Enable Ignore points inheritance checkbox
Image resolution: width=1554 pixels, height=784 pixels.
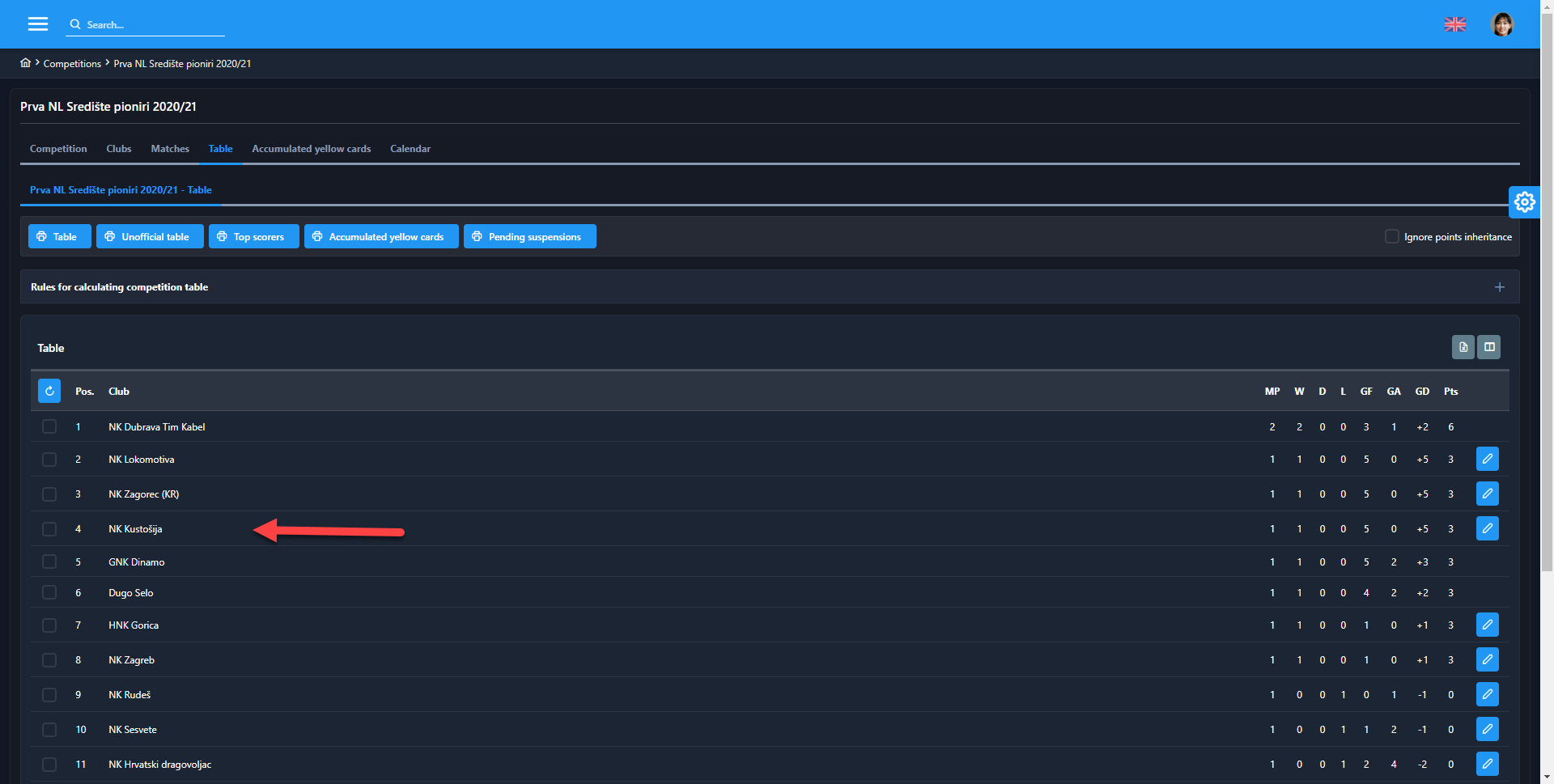[1392, 236]
